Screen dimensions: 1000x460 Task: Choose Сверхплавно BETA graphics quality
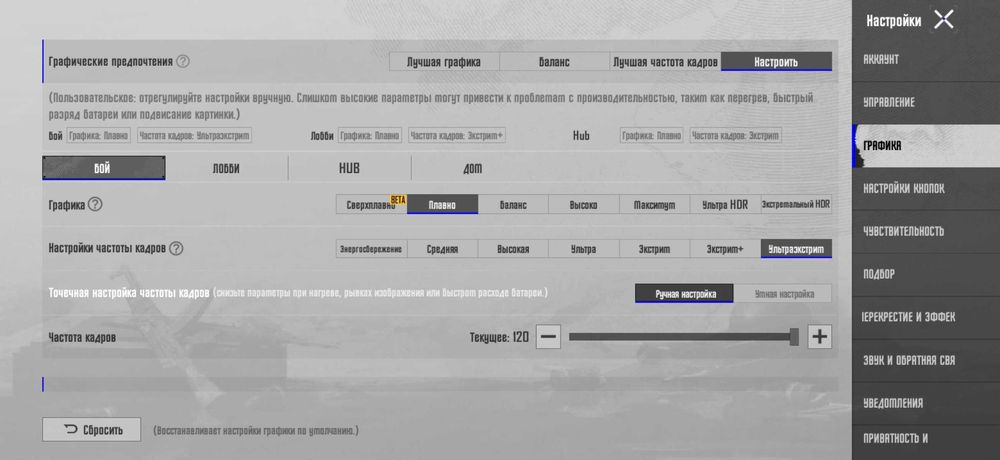point(371,205)
